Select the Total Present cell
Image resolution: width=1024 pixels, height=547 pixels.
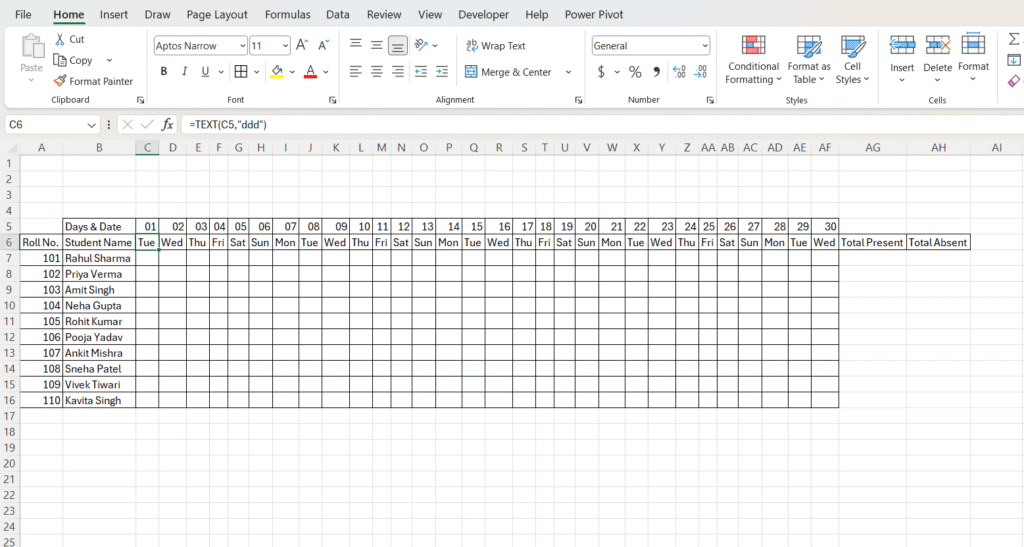872,242
